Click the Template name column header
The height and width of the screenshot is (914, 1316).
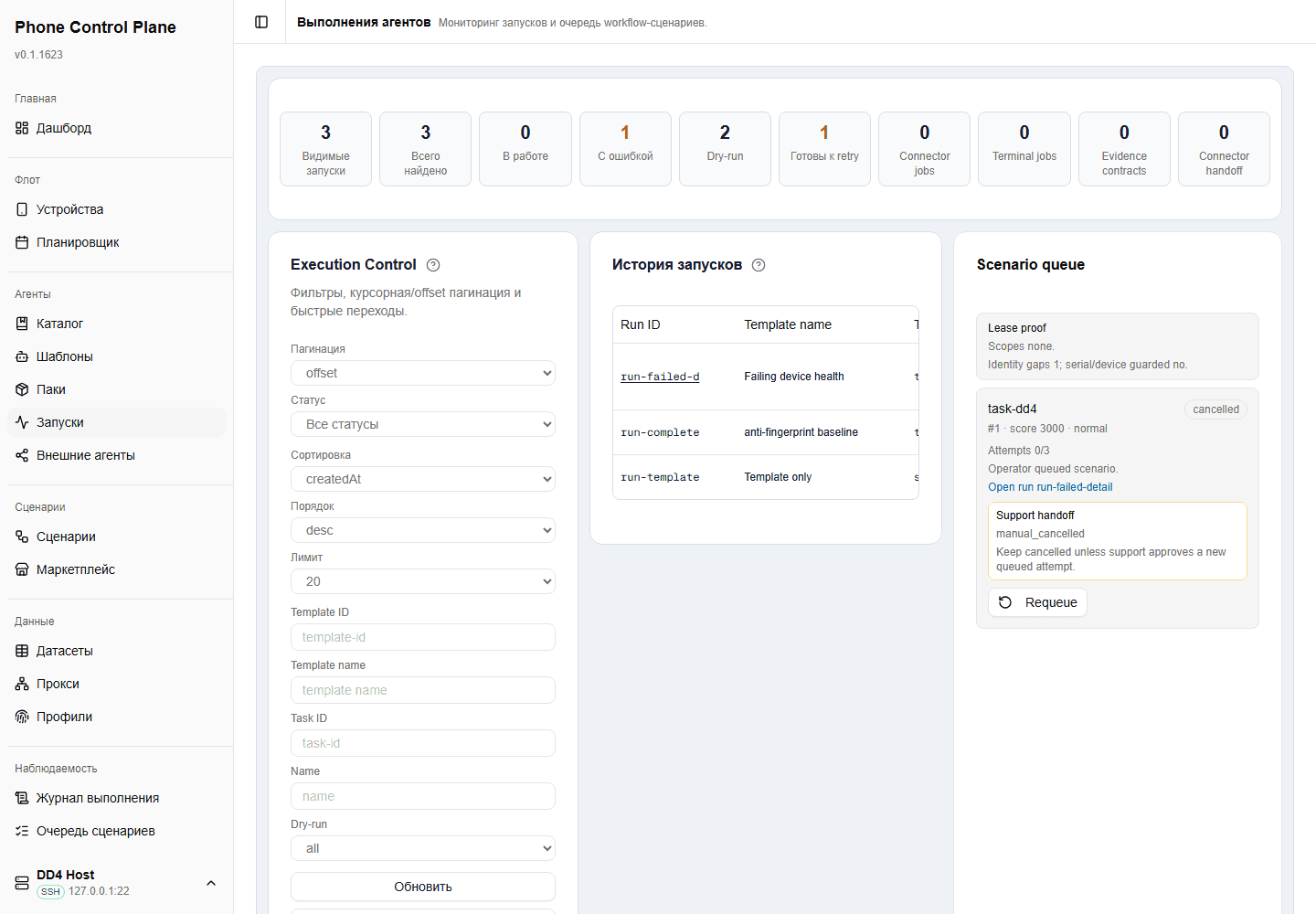[788, 324]
